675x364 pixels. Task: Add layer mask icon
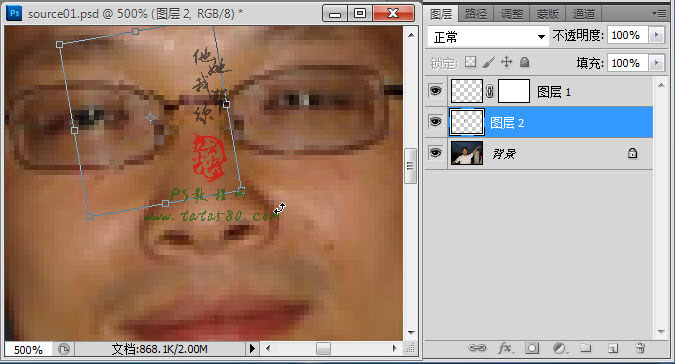pyautogui.click(x=532, y=348)
